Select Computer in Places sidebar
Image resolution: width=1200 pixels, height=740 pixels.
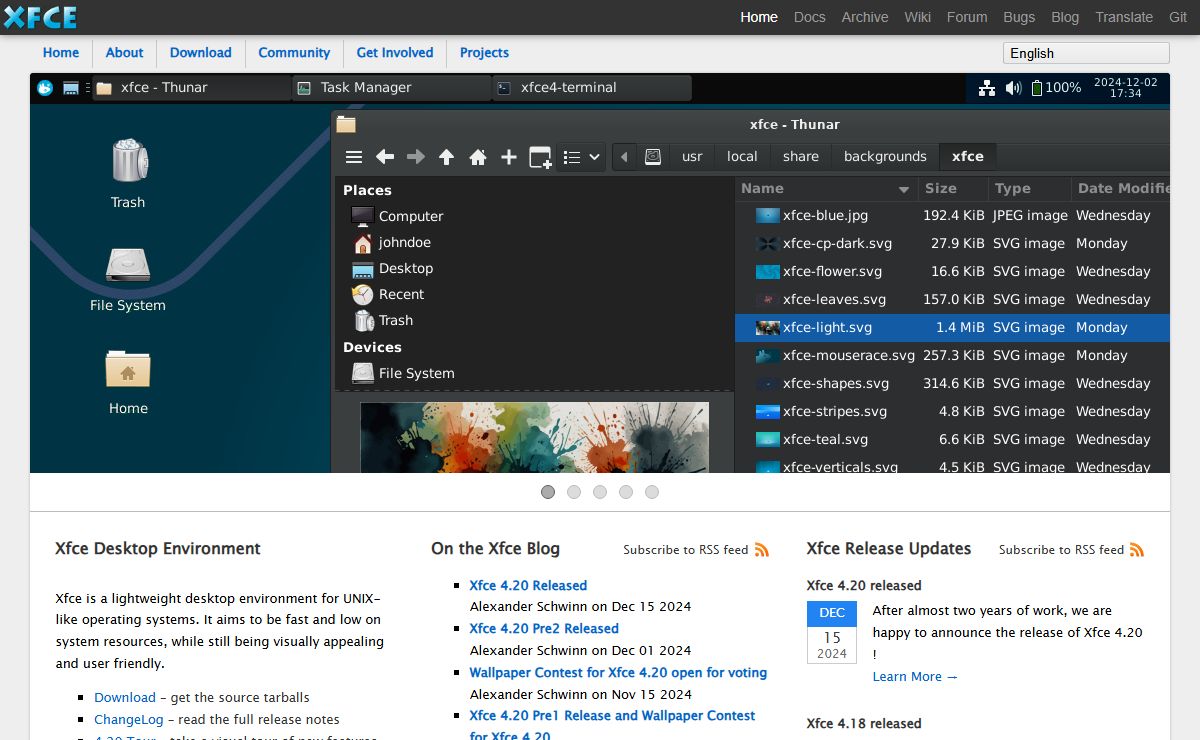397,216
